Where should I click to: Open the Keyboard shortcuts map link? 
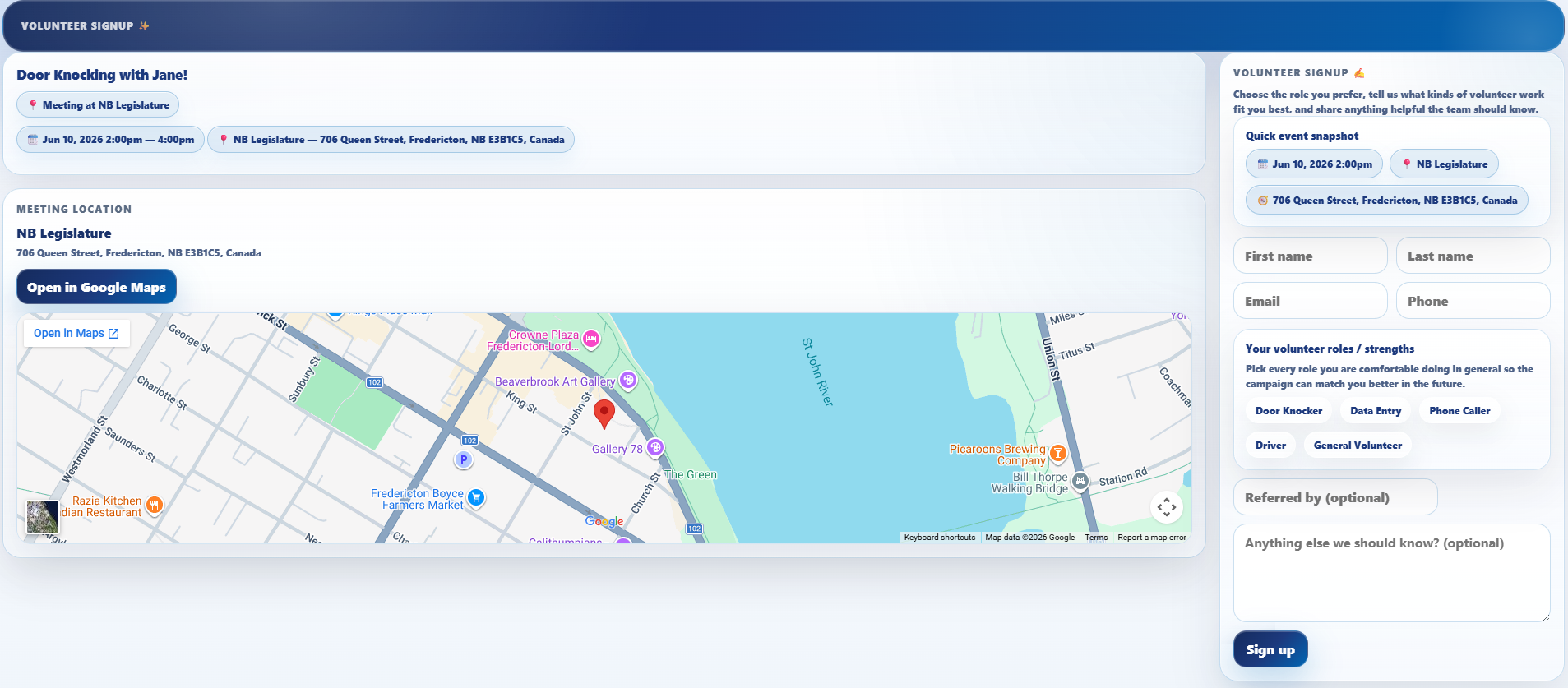click(x=939, y=538)
